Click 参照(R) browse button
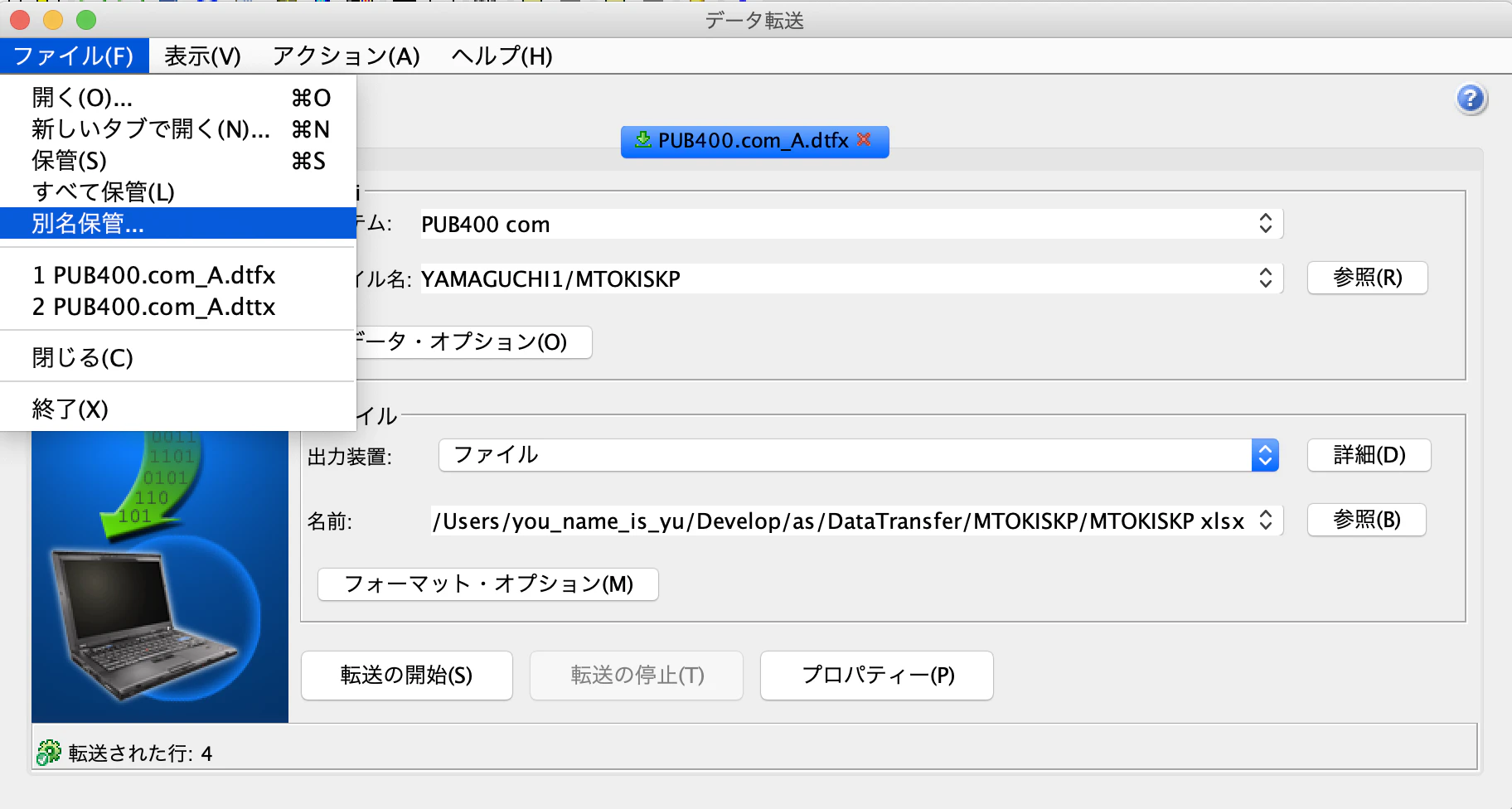 pos(1368,278)
